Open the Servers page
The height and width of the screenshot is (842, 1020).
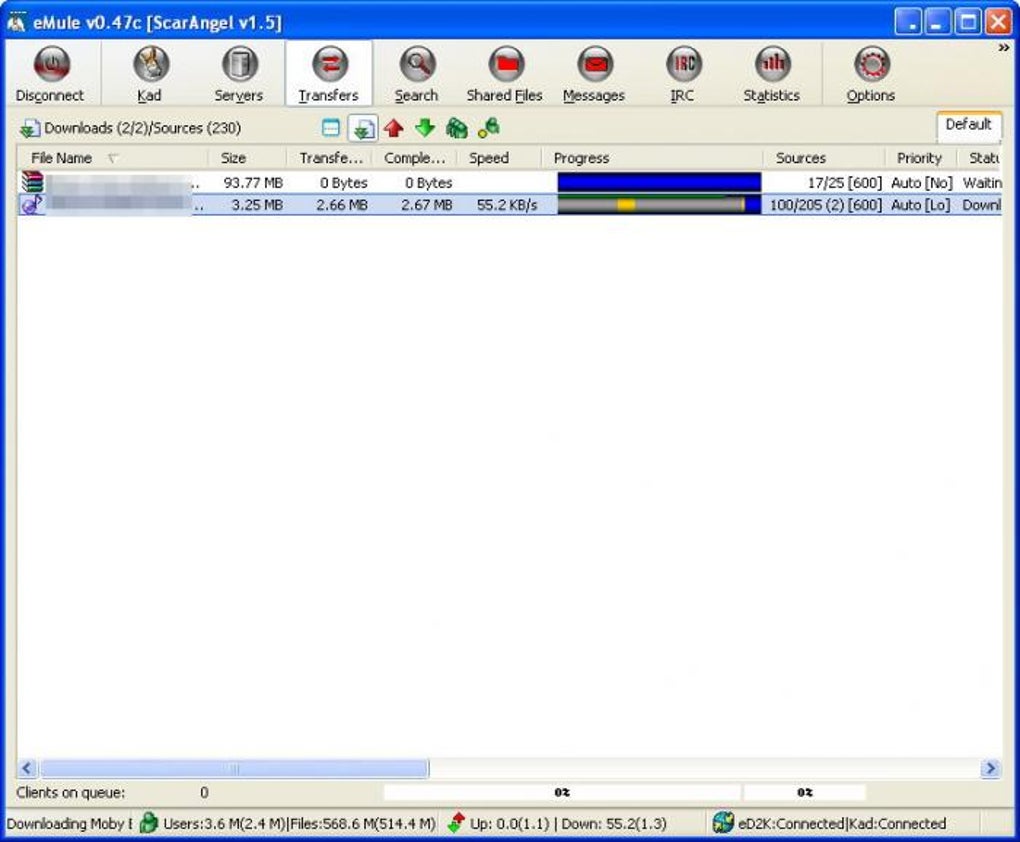tap(239, 74)
